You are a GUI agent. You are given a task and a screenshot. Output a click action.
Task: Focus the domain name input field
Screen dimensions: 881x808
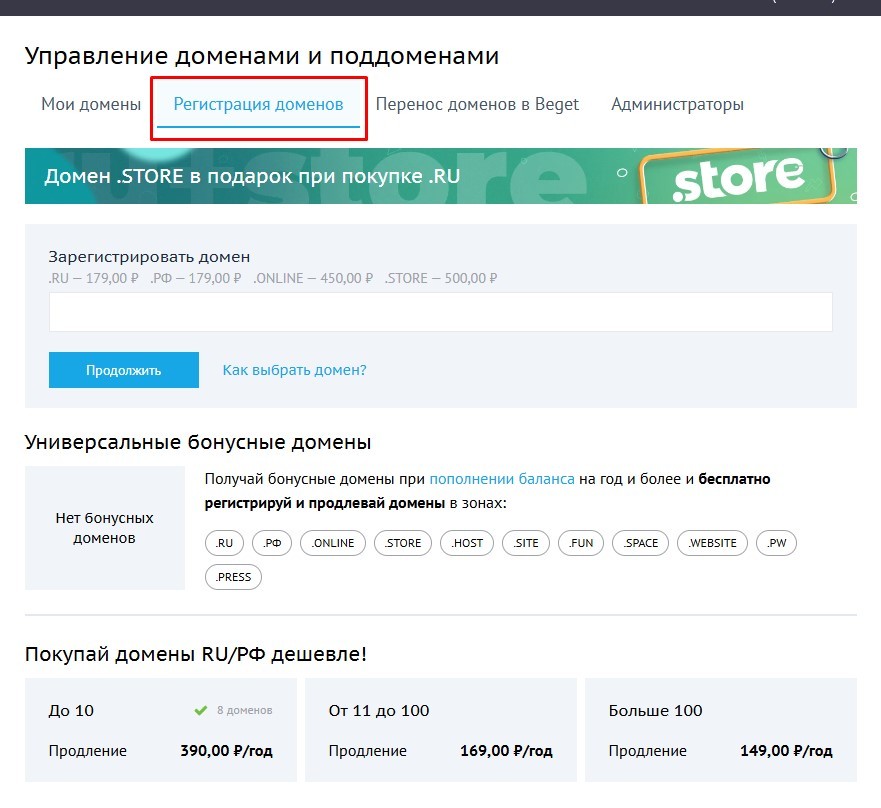[x=440, y=312]
